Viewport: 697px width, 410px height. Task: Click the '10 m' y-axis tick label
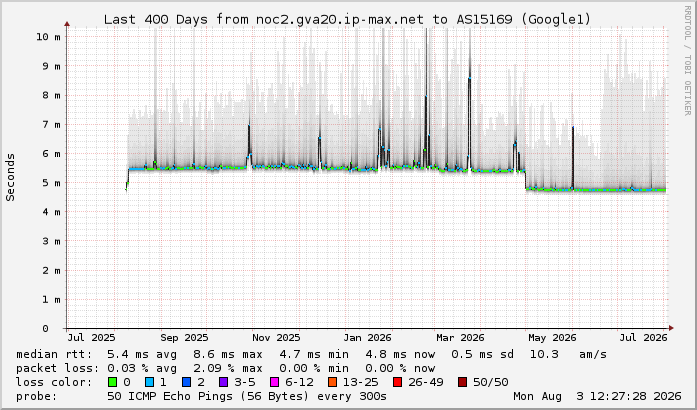point(48,36)
